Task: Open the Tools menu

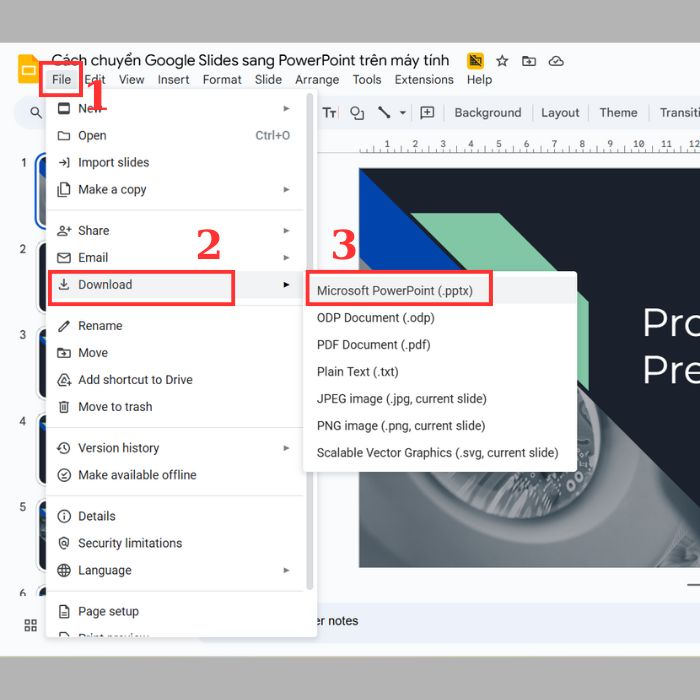Action: click(367, 79)
